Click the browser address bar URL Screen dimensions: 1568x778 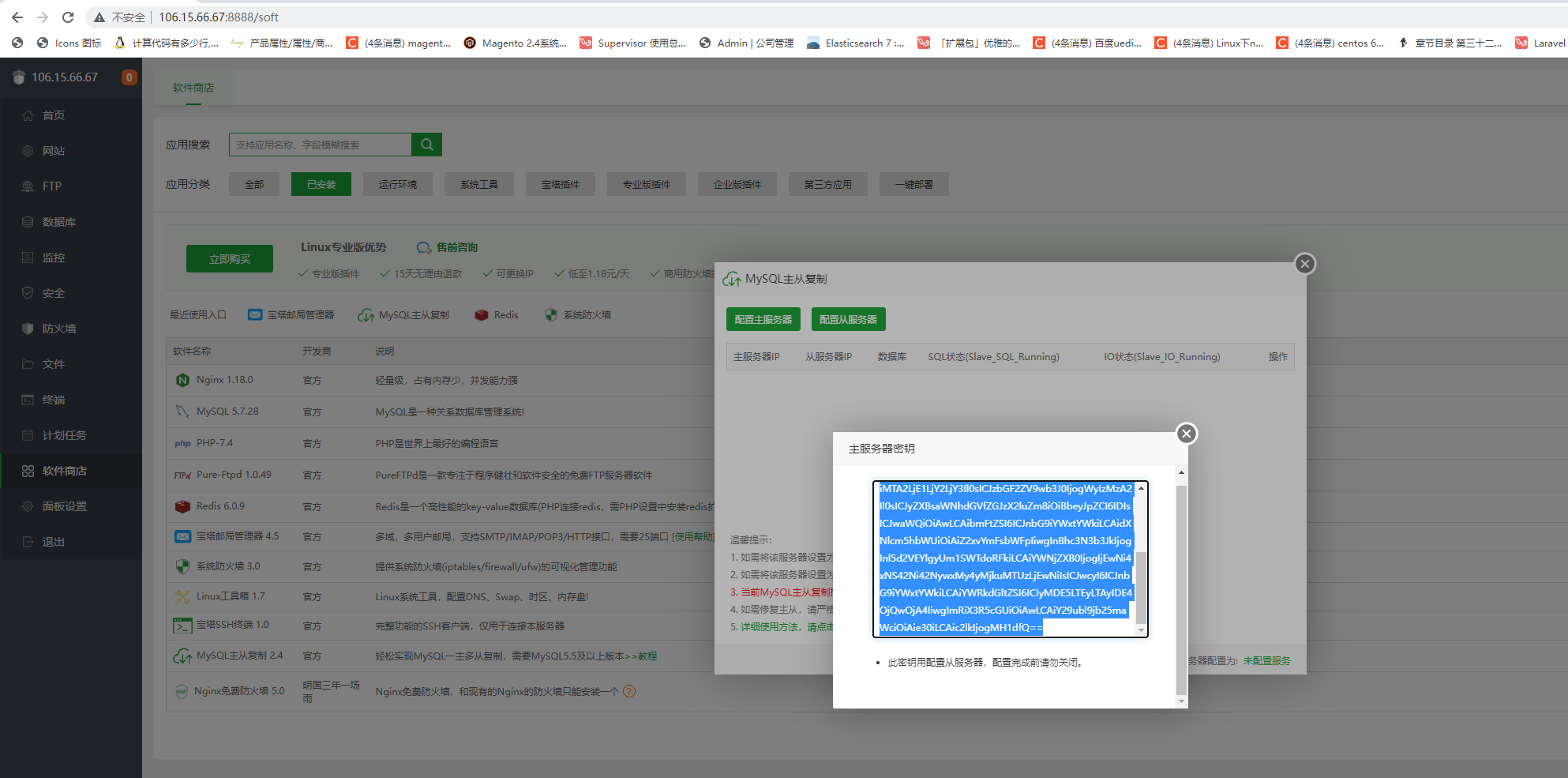(219, 17)
